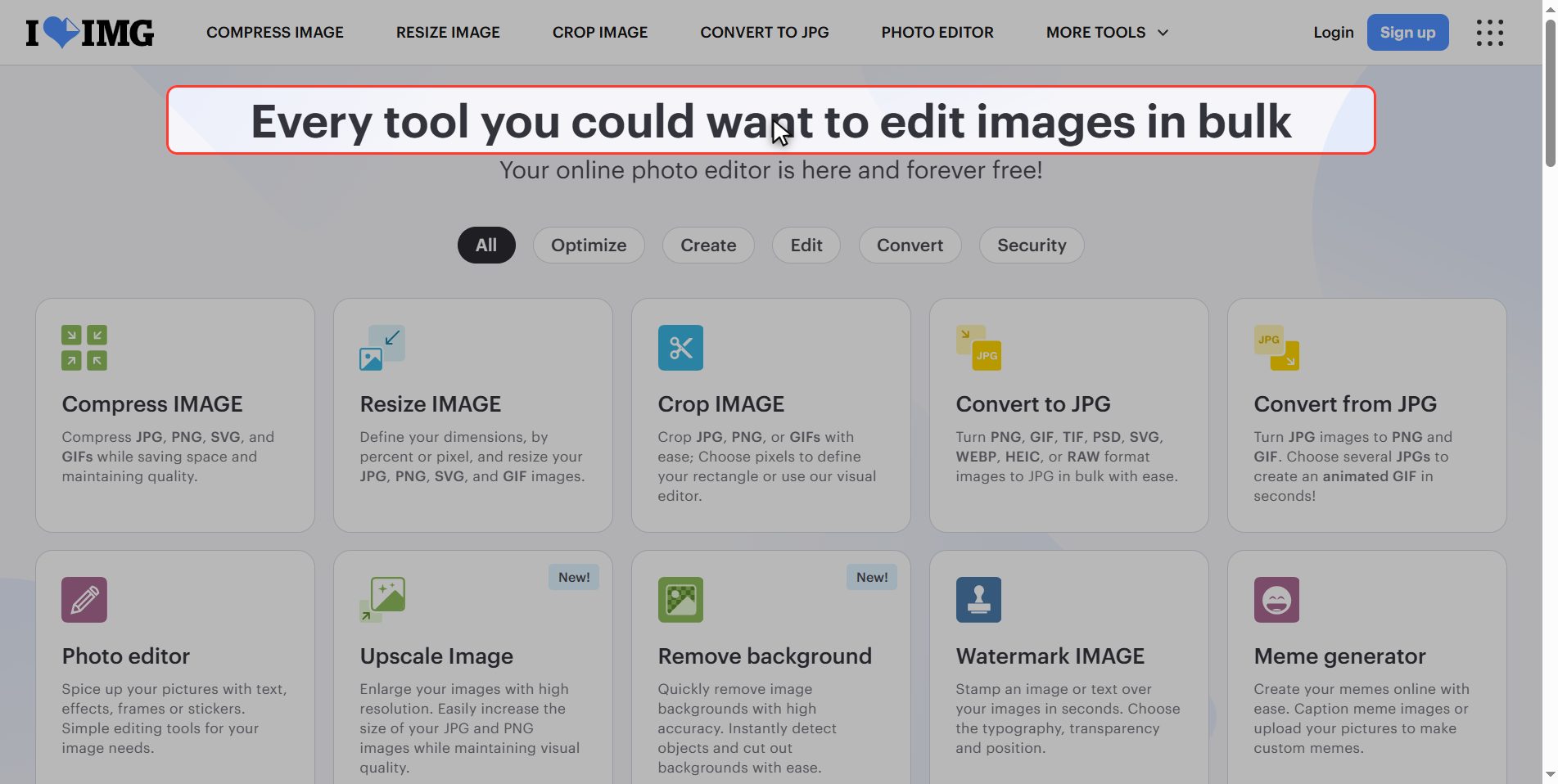
Task: Click 'Create your memes online' description
Action: point(1362,719)
